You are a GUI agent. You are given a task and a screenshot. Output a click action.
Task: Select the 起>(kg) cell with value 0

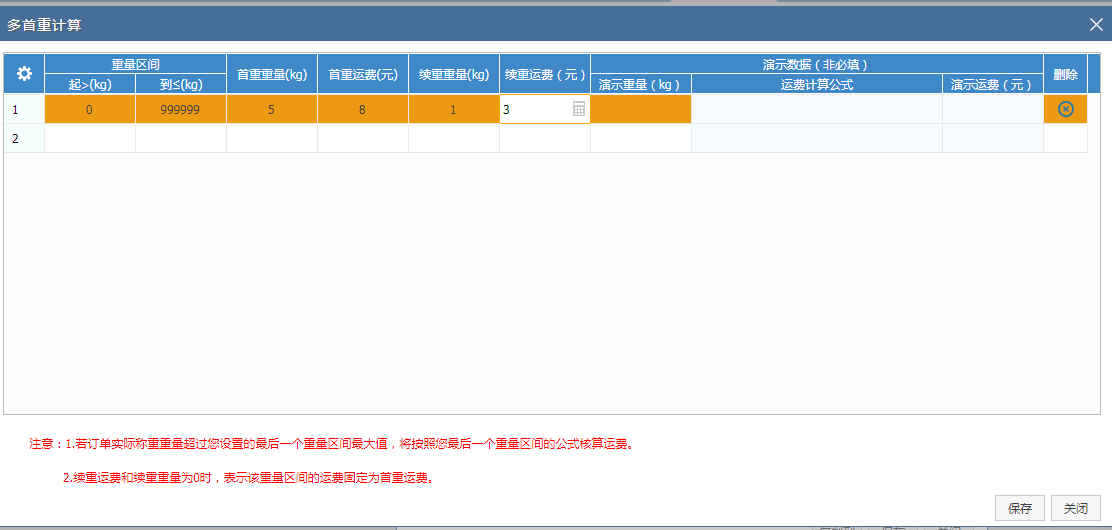[x=90, y=109]
